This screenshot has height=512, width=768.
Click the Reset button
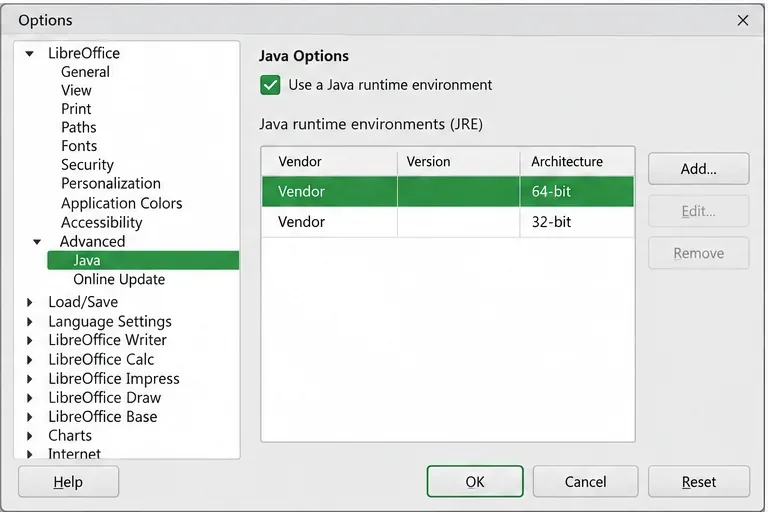tap(699, 482)
